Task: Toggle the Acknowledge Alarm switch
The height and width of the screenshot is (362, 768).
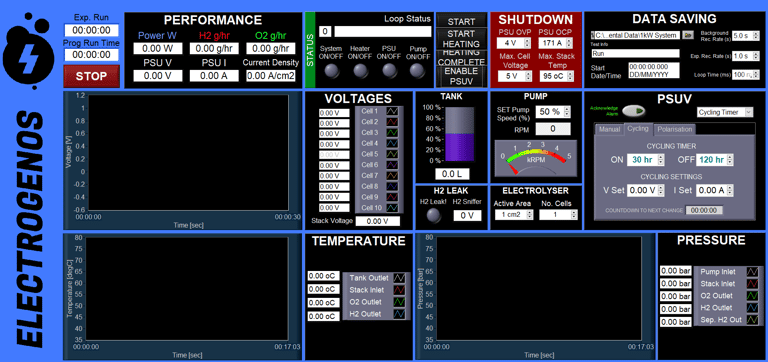Action: tap(634, 111)
